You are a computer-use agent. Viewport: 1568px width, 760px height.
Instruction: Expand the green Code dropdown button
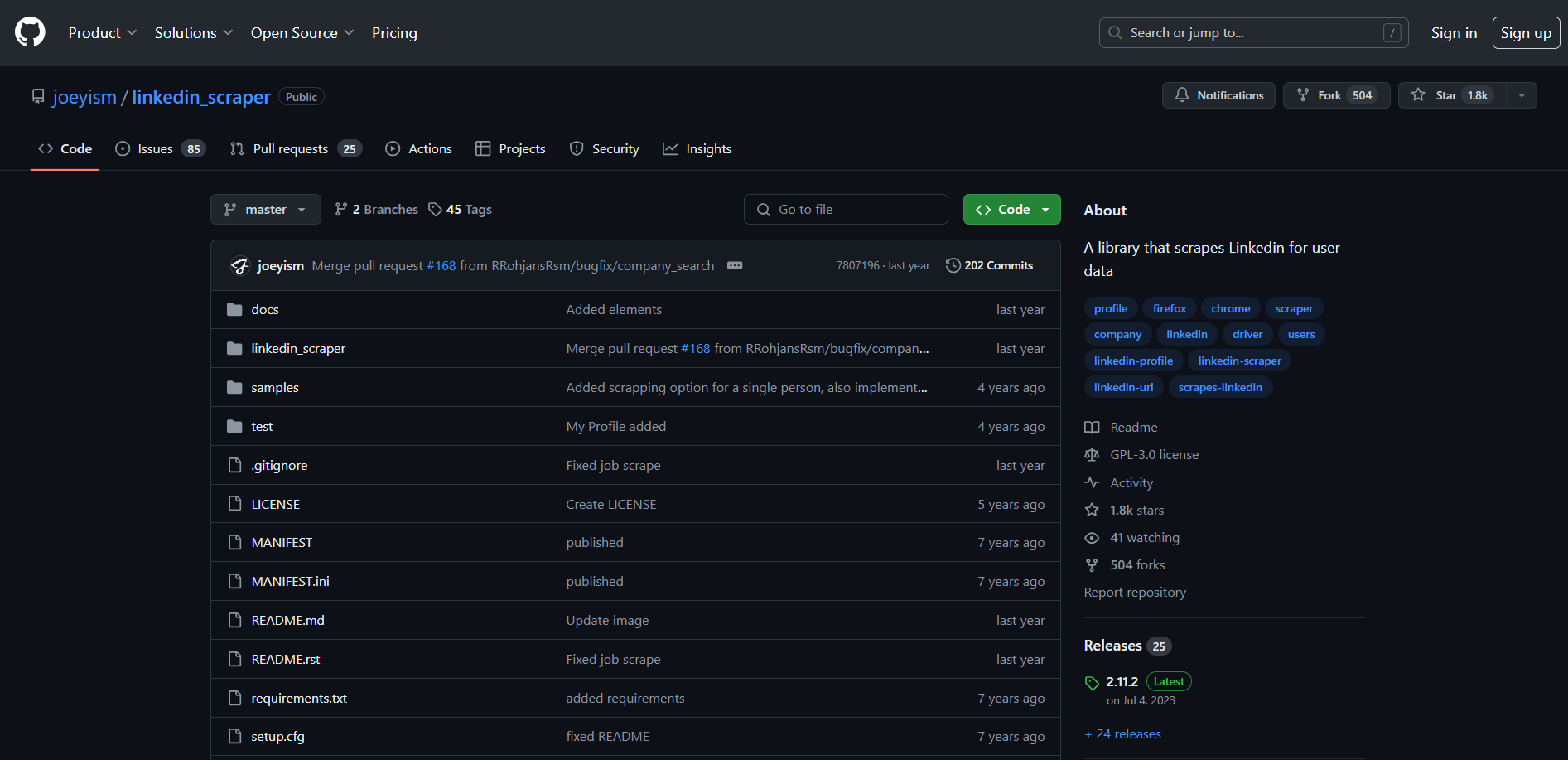click(x=1011, y=210)
